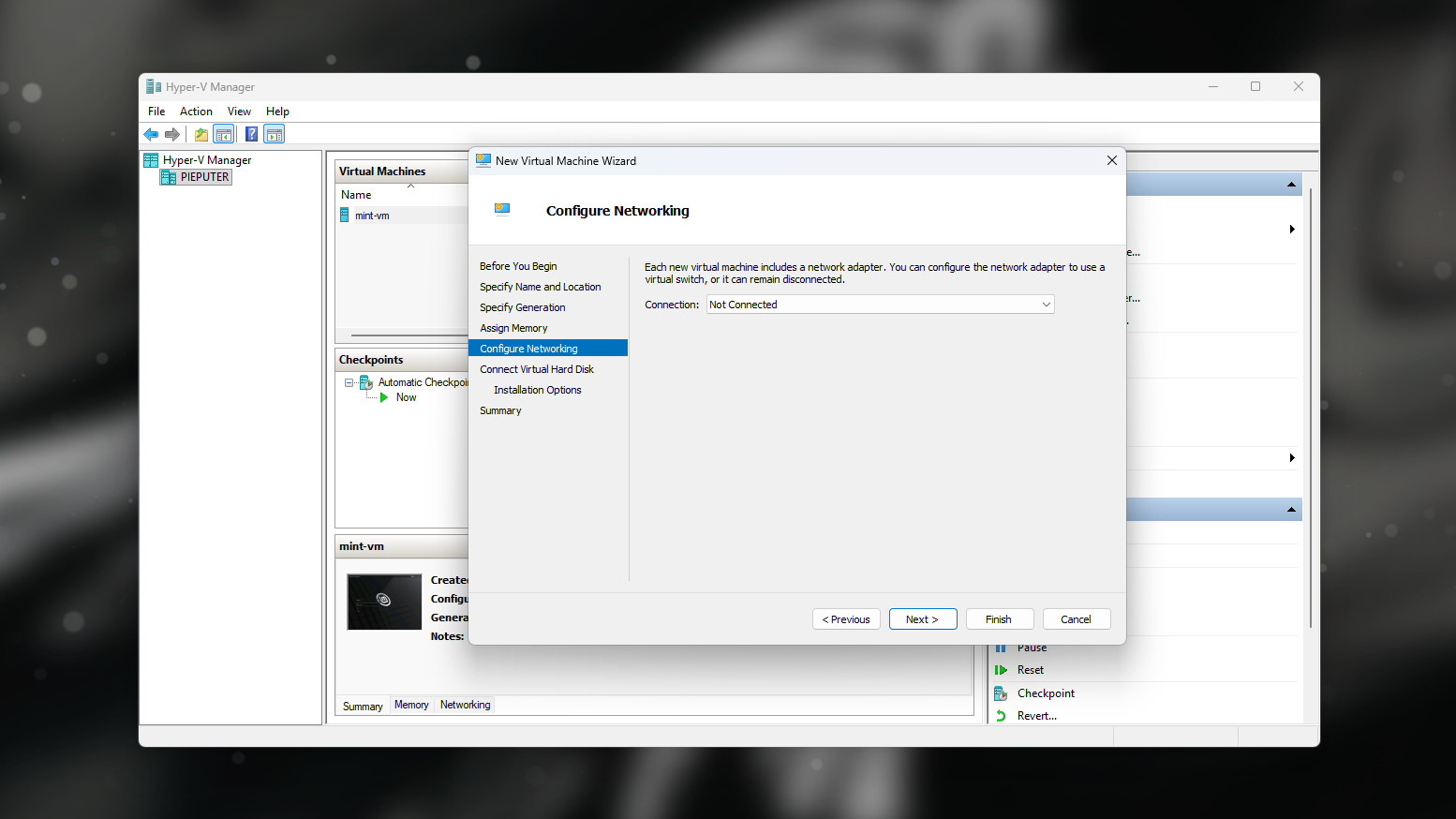Toggle the Show/Hide Console Tree toolbar icon

[224, 134]
